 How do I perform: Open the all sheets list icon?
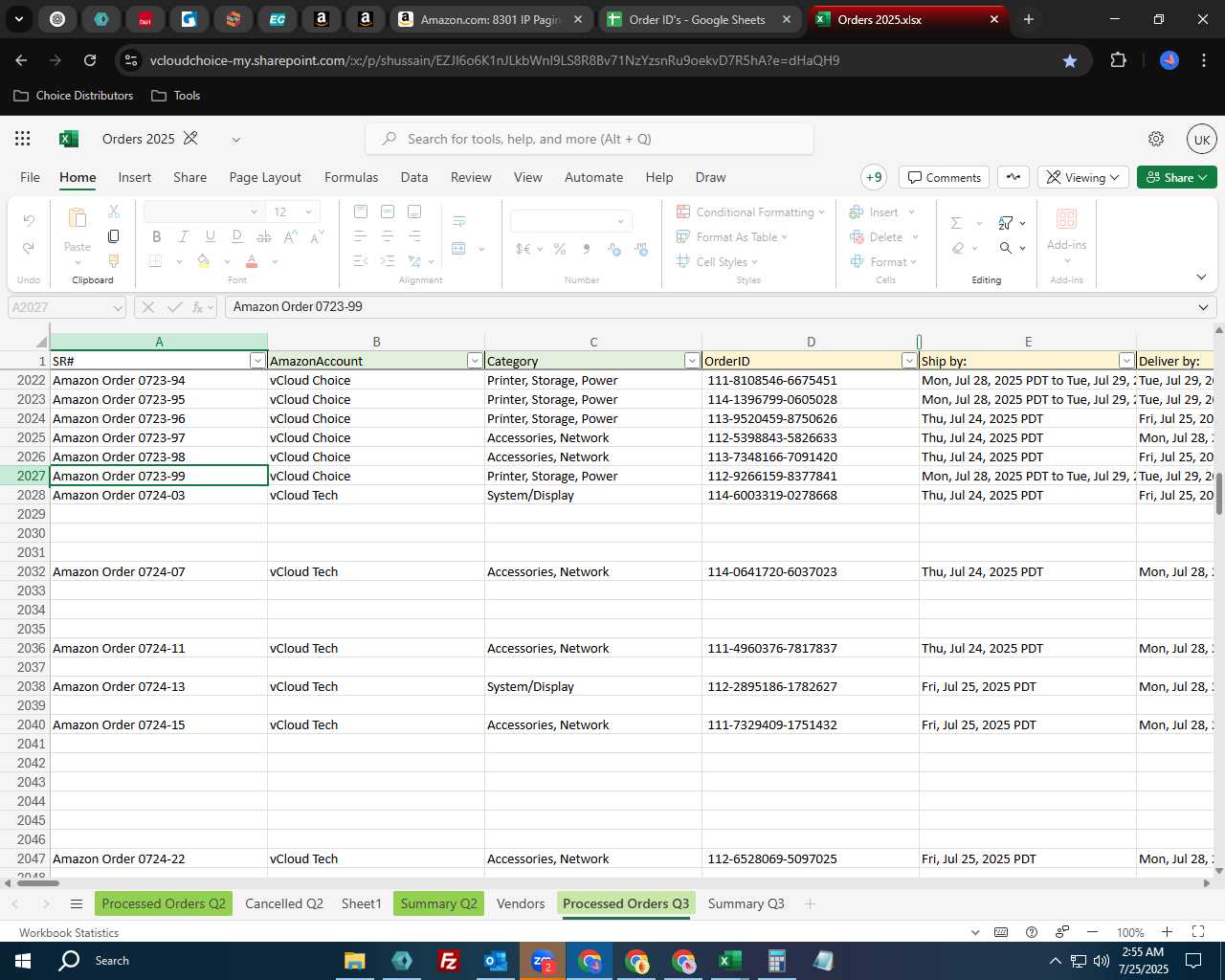click(x=77, y=903)
